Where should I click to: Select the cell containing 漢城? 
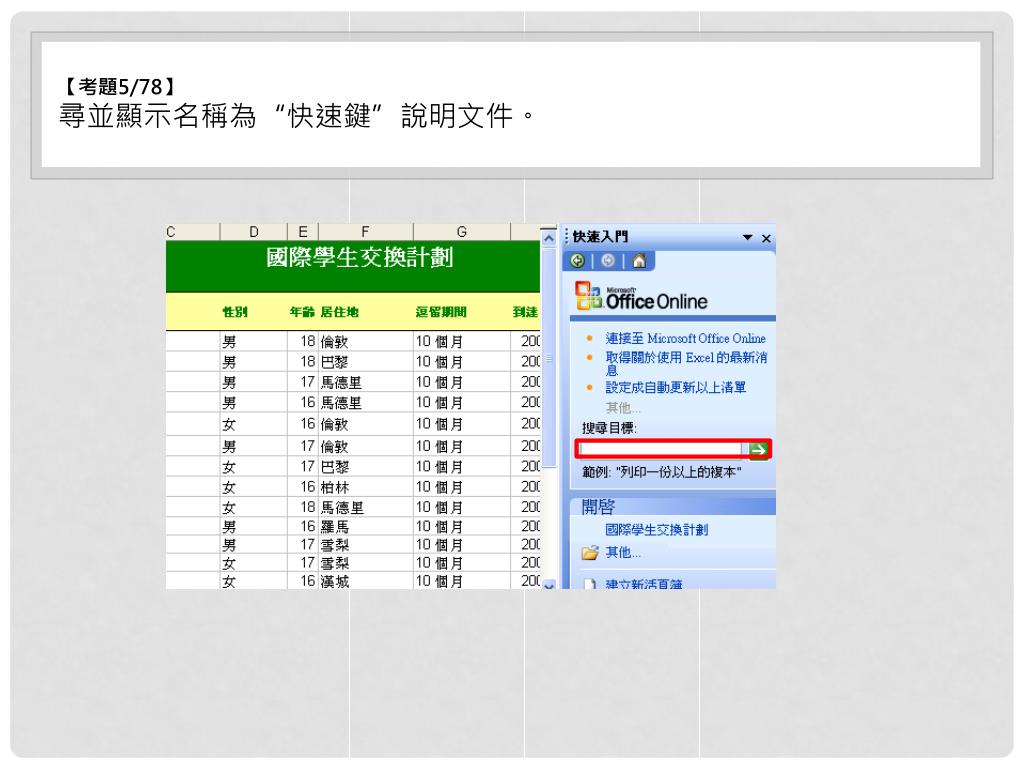click(366, 581)
